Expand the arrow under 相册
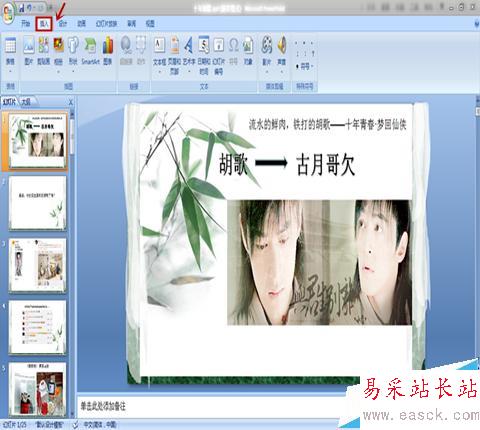Viewport: 480px width, 430px height. point(59,71)
